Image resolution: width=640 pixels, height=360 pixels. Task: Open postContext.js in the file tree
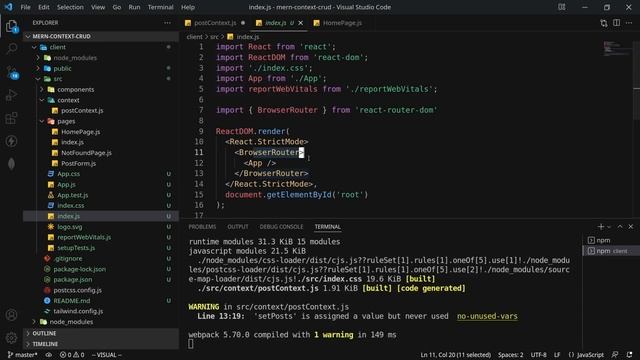[101, 111]
